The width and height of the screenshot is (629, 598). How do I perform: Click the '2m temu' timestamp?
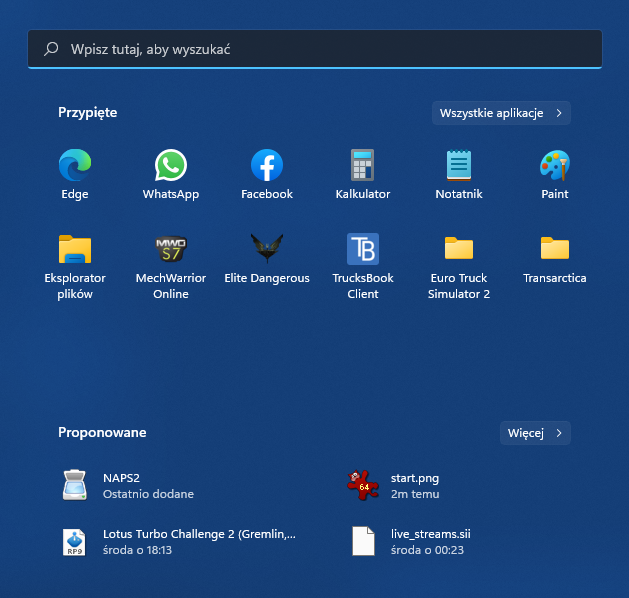415,494
